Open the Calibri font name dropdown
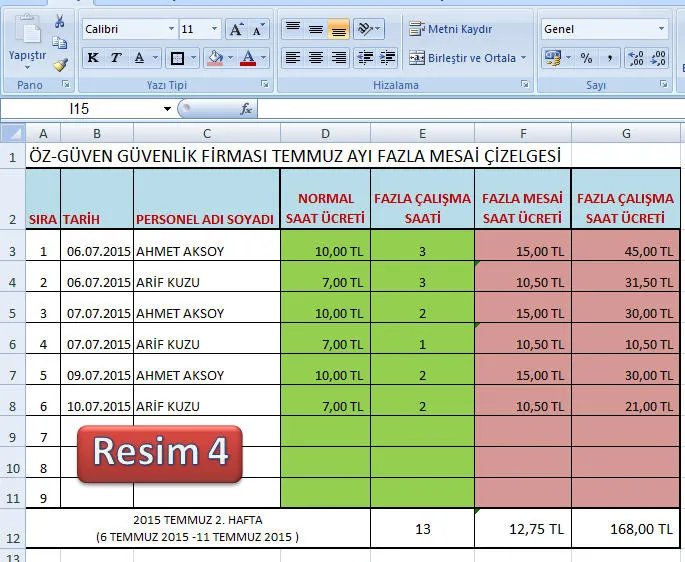 (171, 29)
